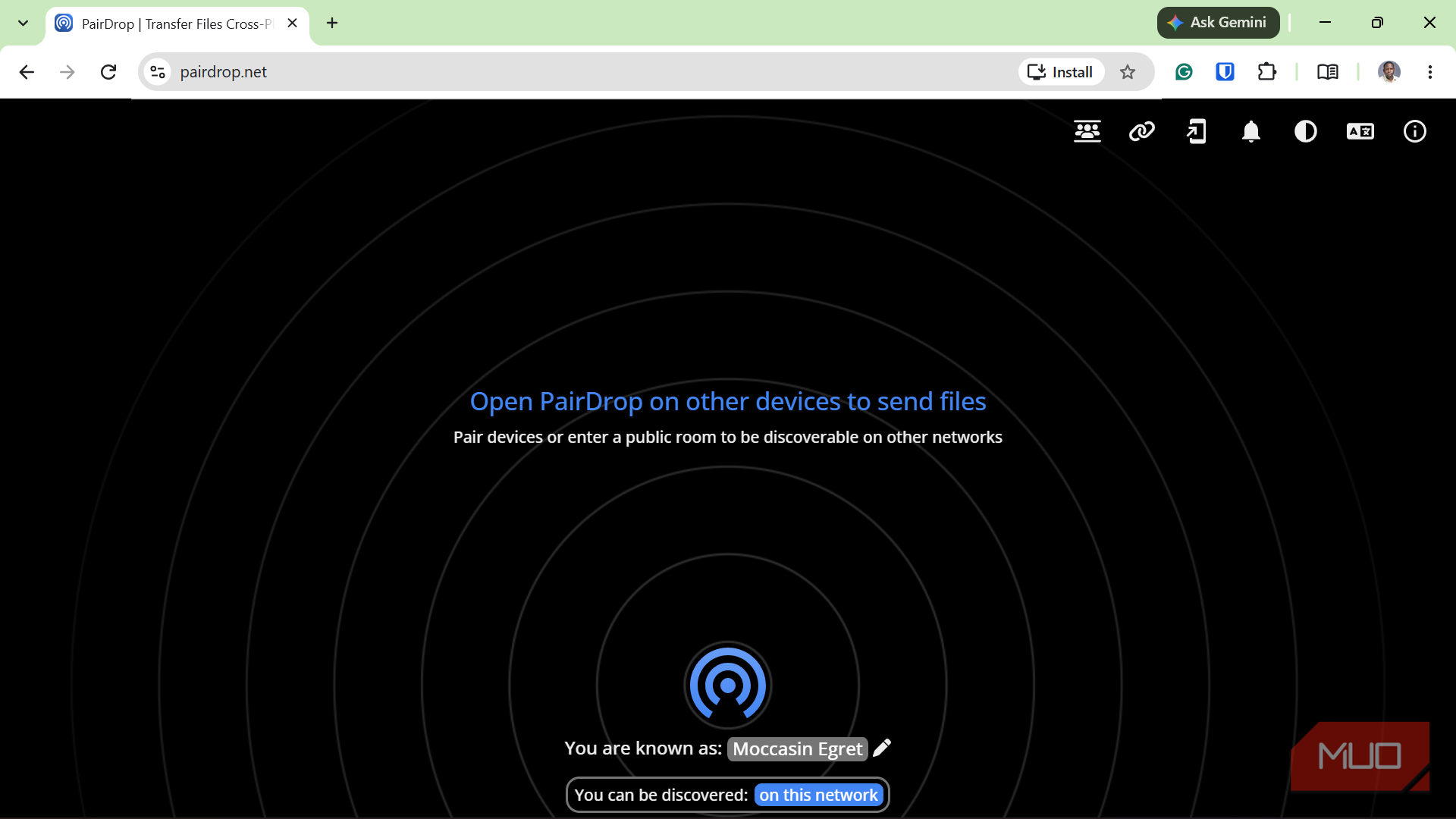Image resolution: width=1456 pixels, height=819 pixels.
Task: Click the "Pair devices or enter a public room" text
Action: [728, 438]
